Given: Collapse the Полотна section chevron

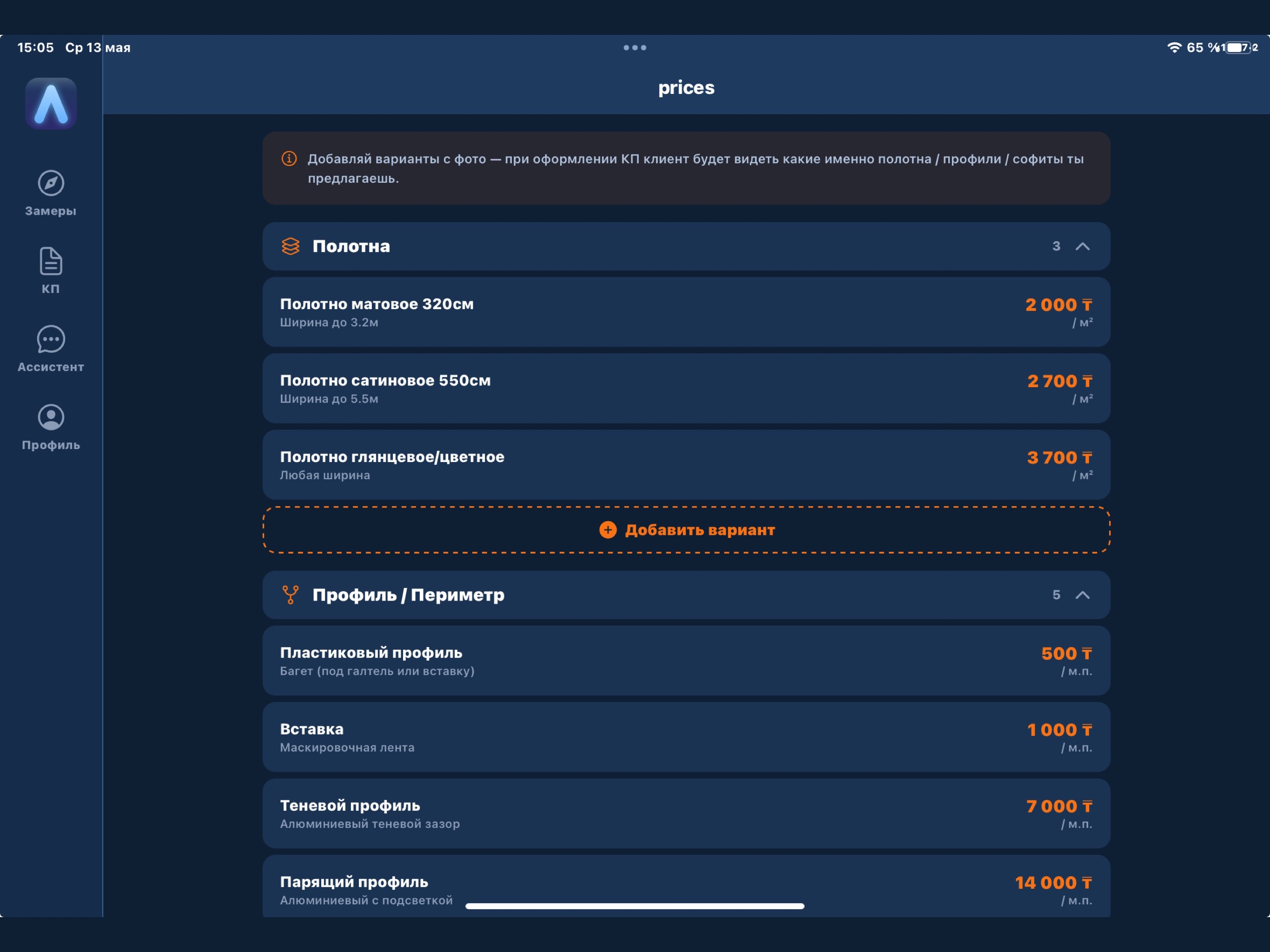Looking at the screenshot, I should 1082,246.
